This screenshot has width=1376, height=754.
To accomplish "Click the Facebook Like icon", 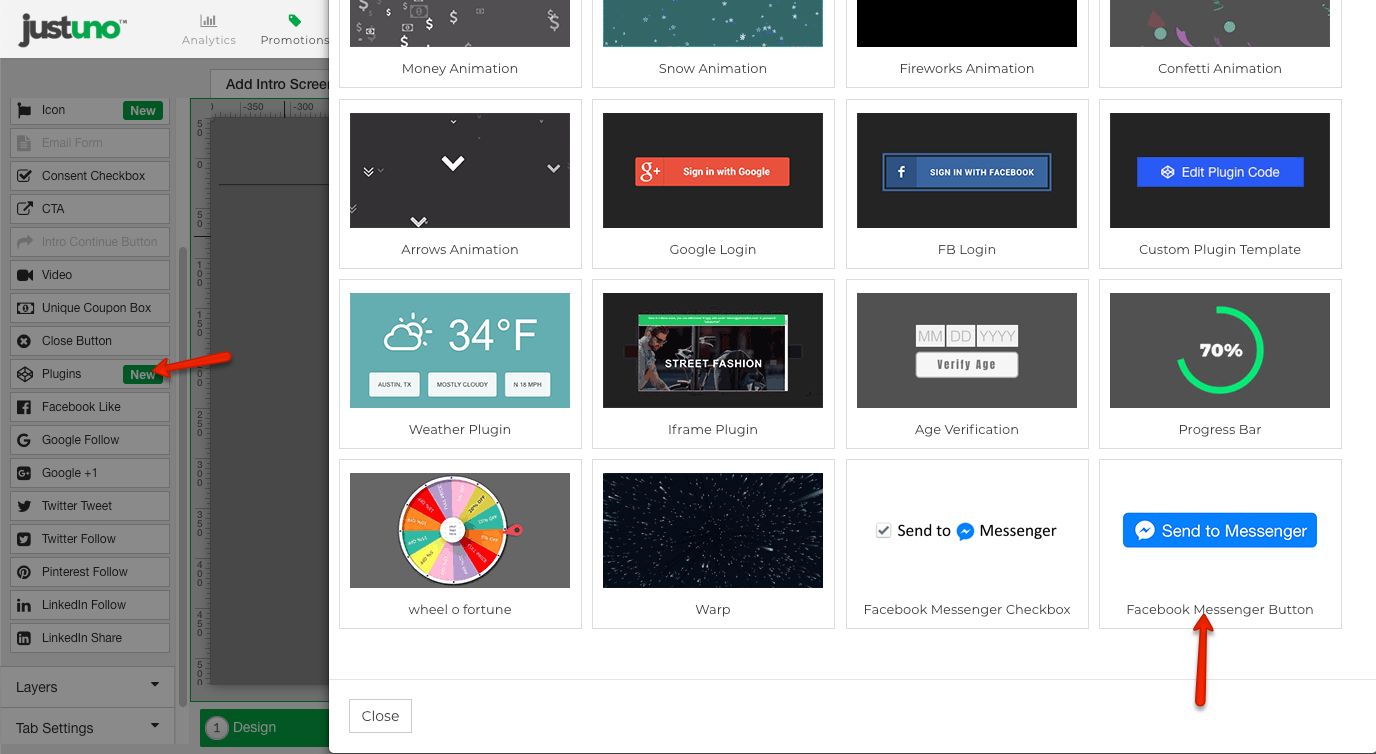I will [24, 407].
